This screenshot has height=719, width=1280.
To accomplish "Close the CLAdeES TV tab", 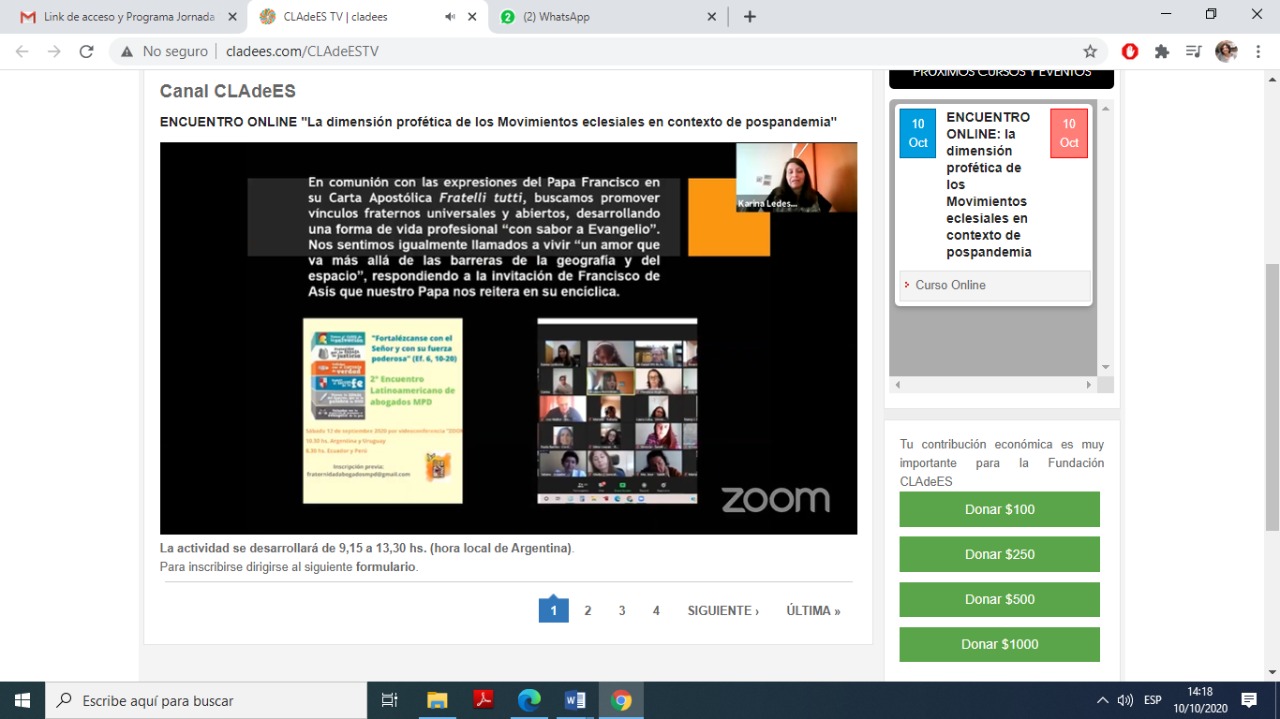I will point(472,17).
